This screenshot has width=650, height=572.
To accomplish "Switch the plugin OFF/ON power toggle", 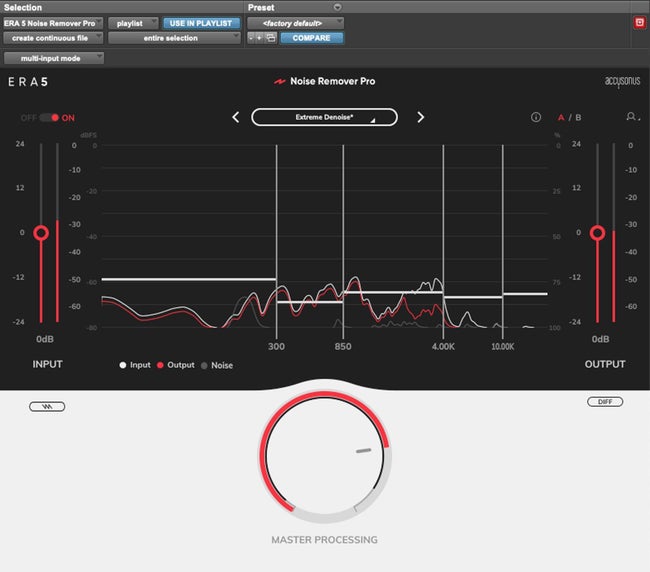I will 49,118.
